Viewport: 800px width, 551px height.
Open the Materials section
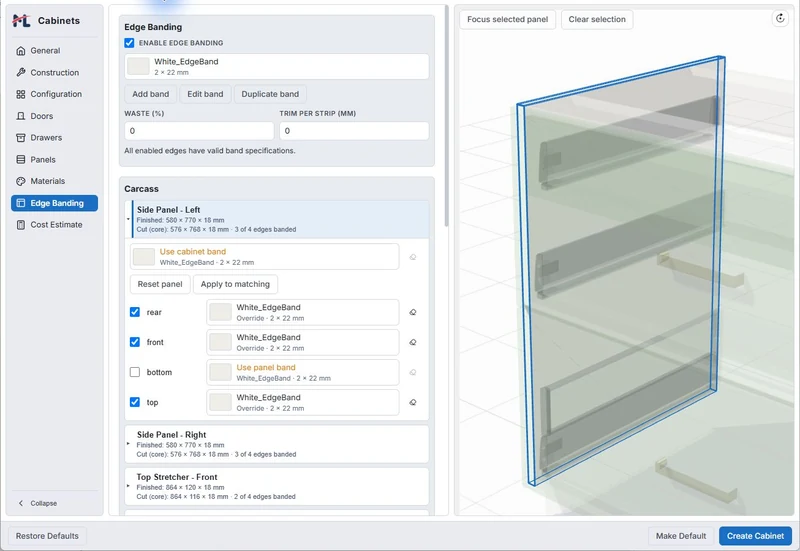click(x=54, y=181)
